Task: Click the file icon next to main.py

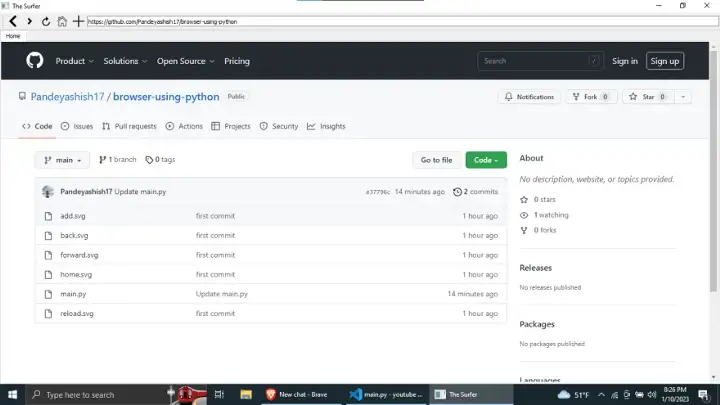Action: pyautogui.click(x=48, y=294)
